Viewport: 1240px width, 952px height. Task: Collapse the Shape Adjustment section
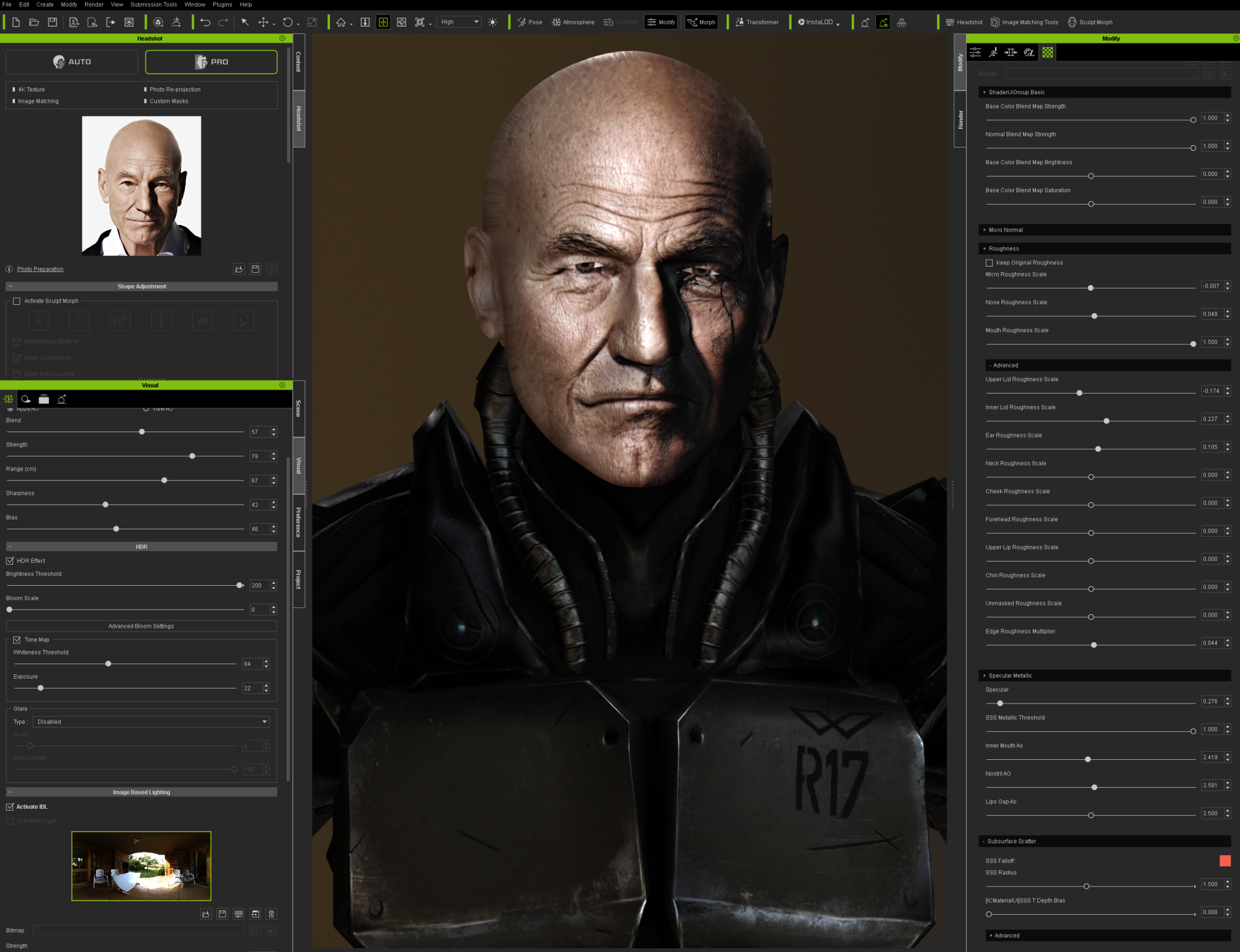click(141, 286)
